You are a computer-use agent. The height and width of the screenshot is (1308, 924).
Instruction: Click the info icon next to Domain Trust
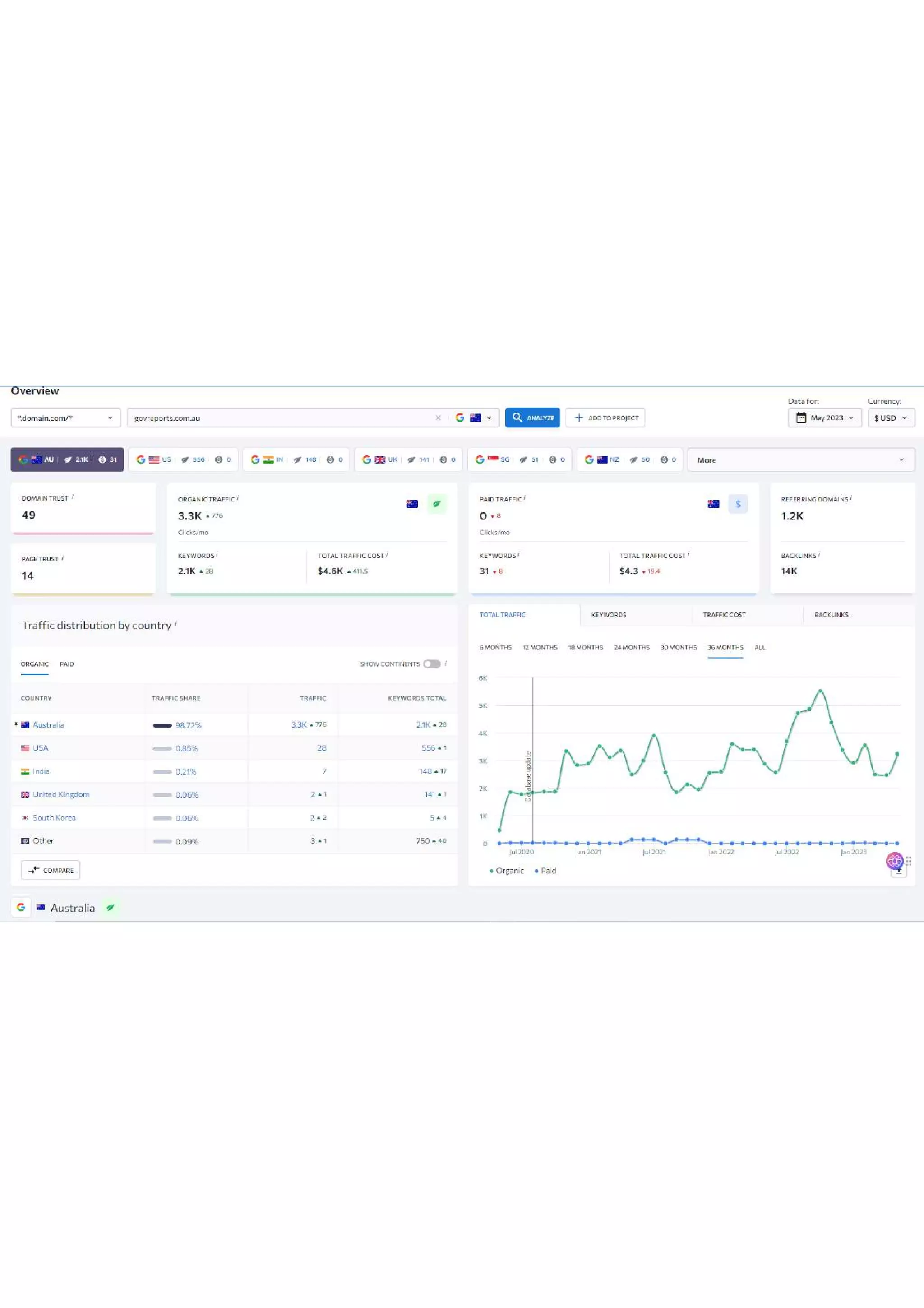(x=73, y=497)
